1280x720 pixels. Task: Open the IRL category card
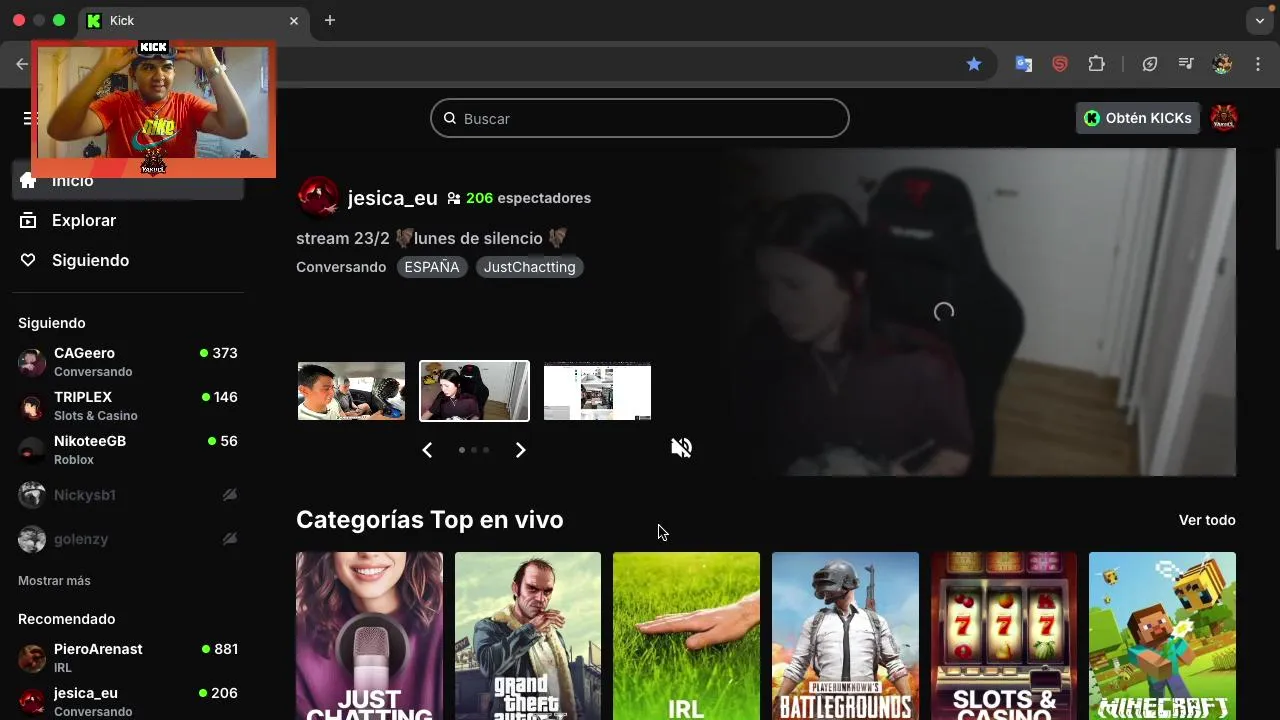(x=686, y=636)
